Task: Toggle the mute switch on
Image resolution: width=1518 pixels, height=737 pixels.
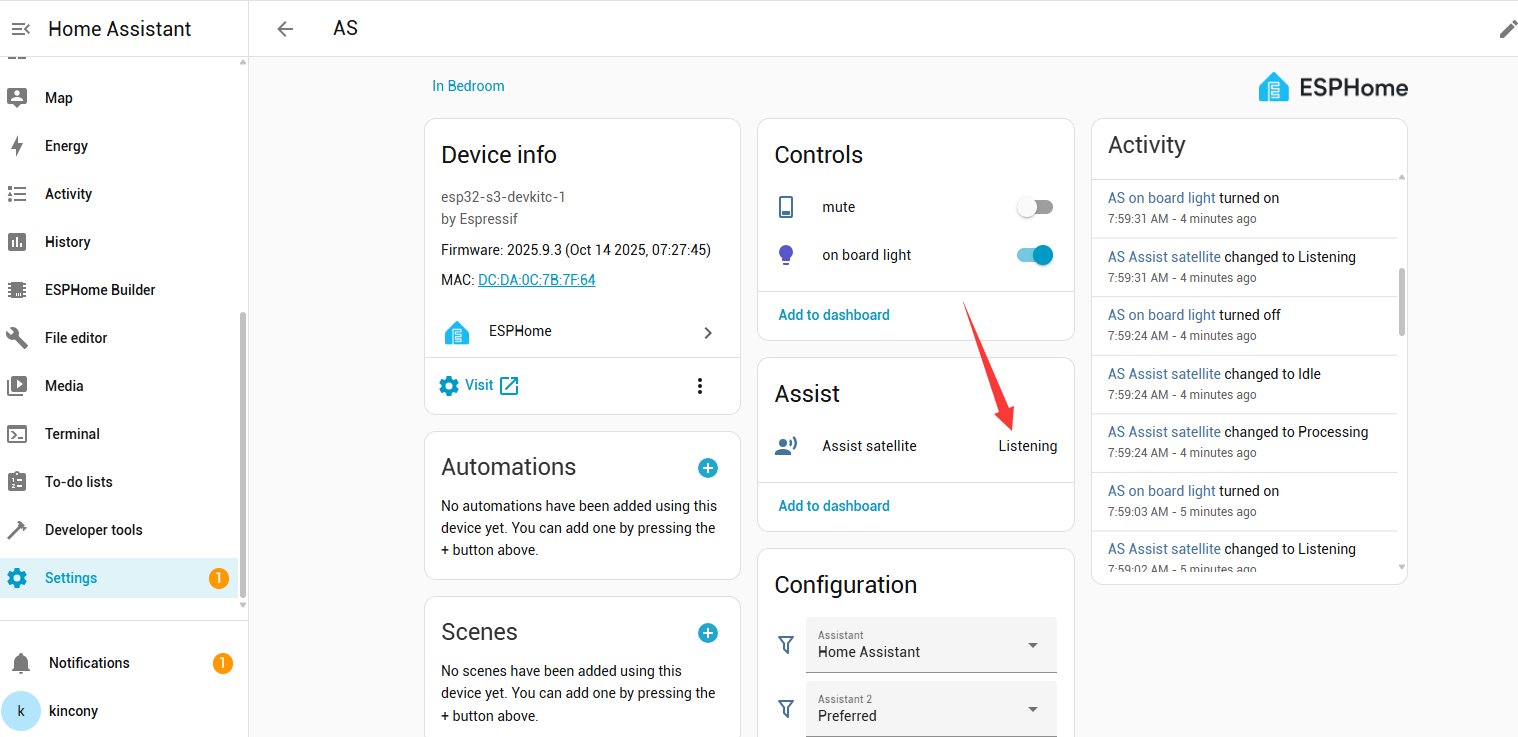Action: coord(1034,207)
